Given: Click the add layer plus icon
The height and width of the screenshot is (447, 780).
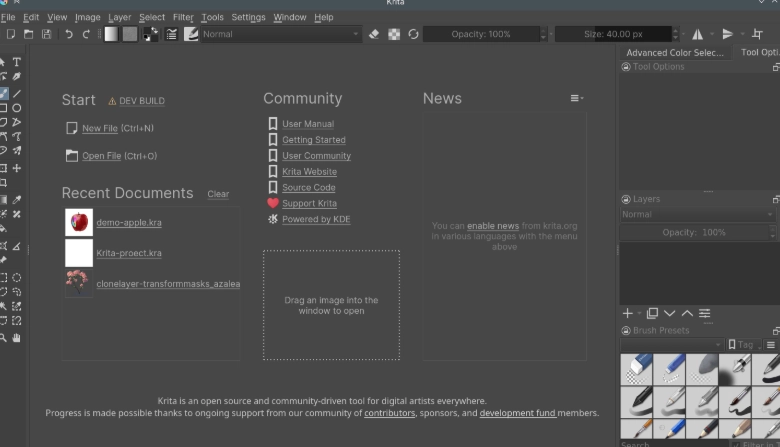Looking at the screenshot, I should coord(628,314).
